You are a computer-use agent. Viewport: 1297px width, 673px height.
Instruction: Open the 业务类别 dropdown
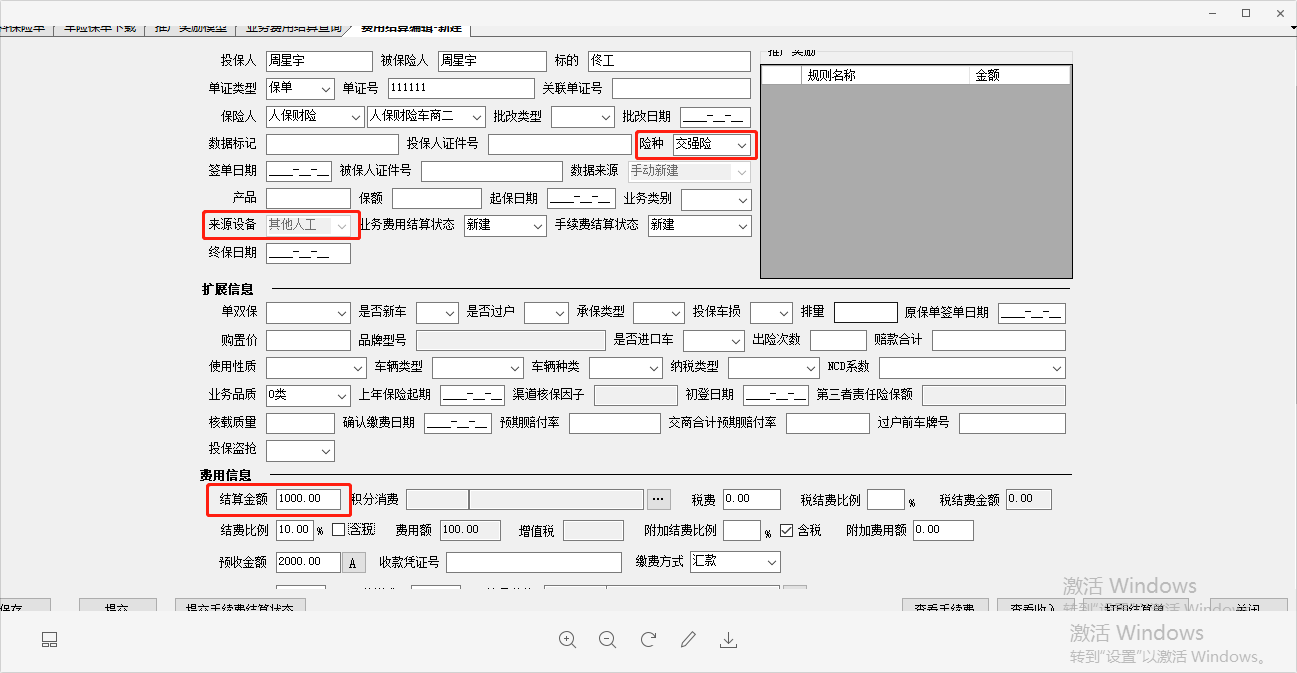coord(716,199)
